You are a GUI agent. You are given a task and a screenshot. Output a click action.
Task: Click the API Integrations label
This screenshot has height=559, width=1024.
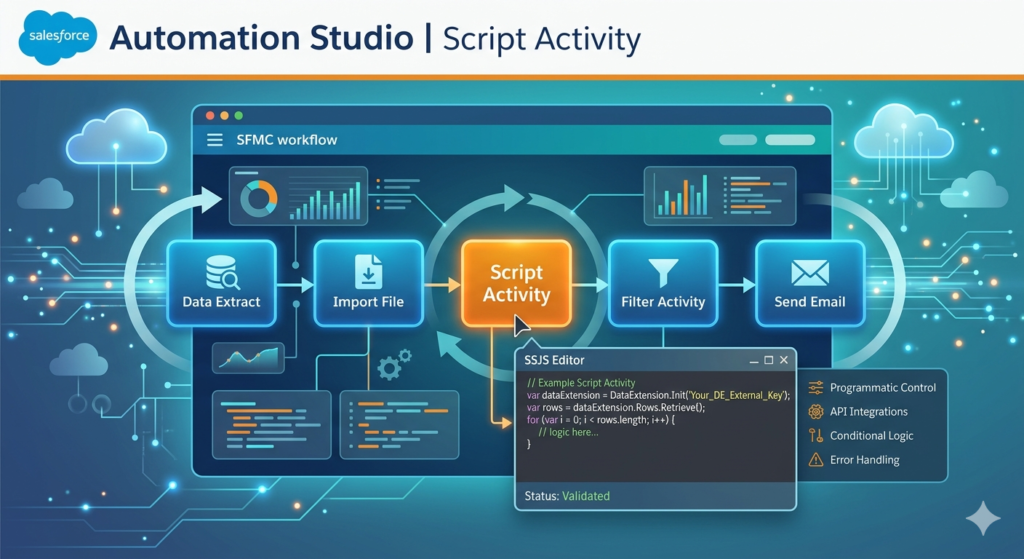(869, 411)
